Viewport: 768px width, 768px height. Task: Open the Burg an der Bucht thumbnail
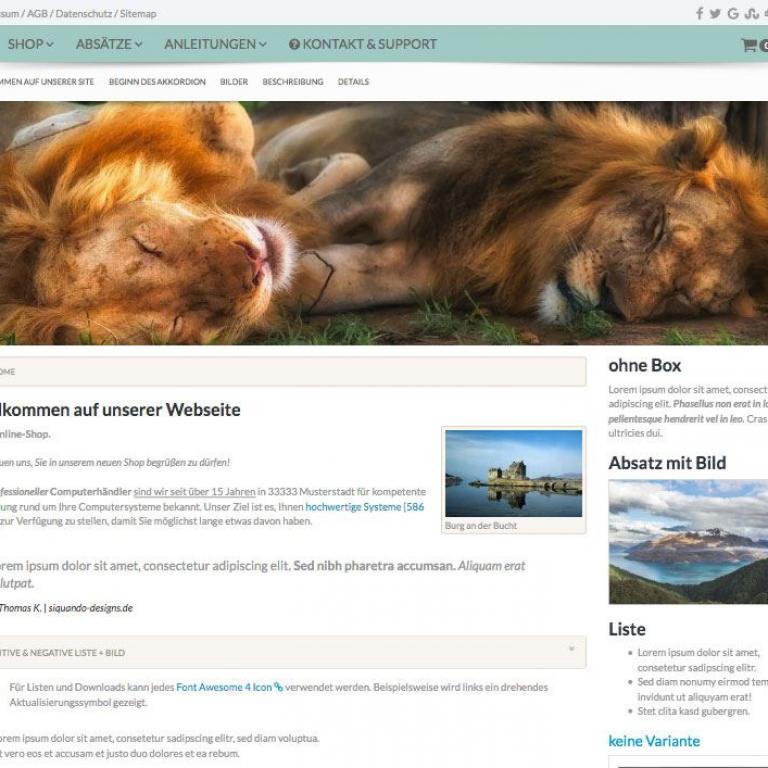point(514,473)
